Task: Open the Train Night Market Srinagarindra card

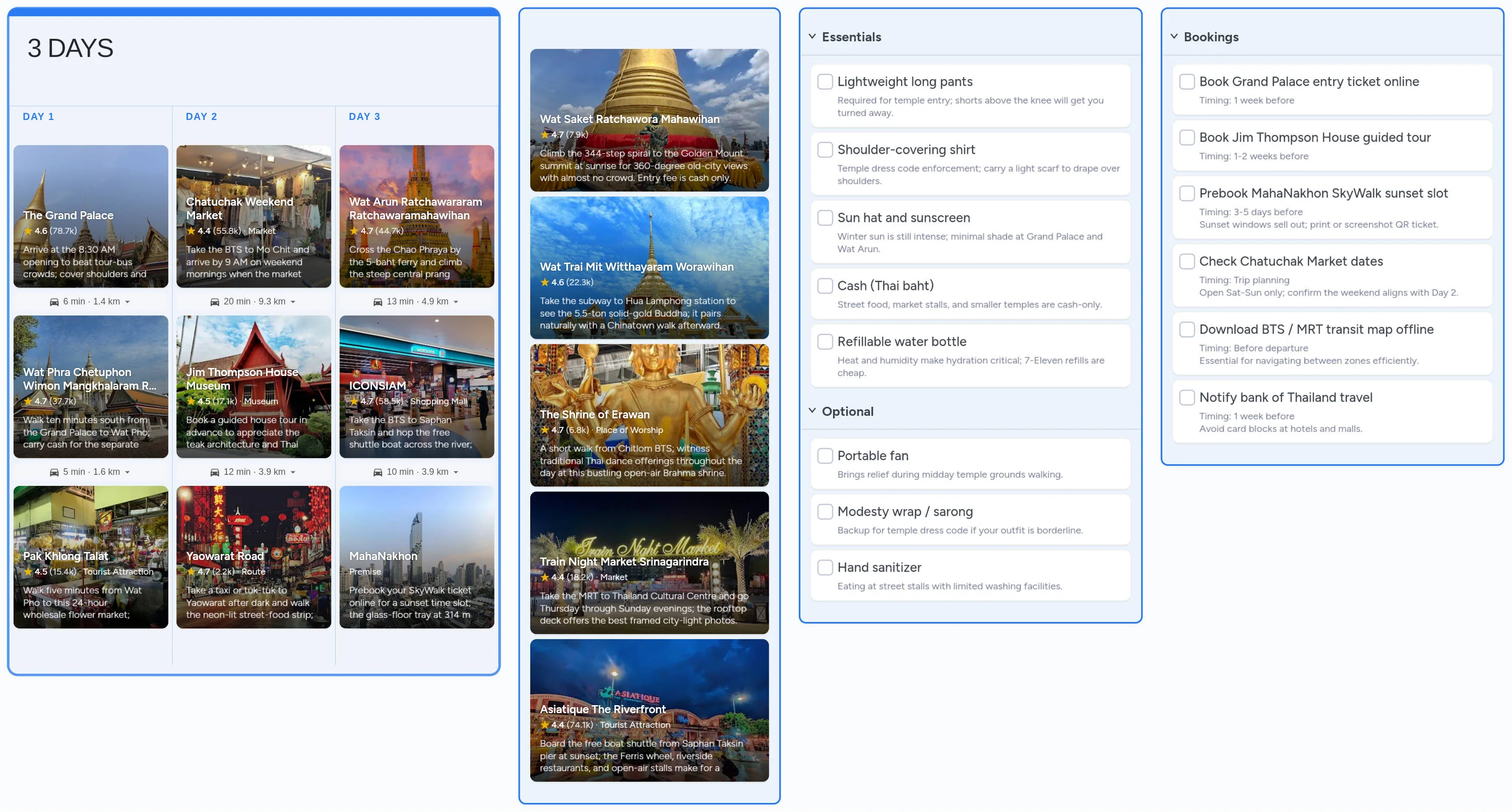Action: click(x=649, y=563)
